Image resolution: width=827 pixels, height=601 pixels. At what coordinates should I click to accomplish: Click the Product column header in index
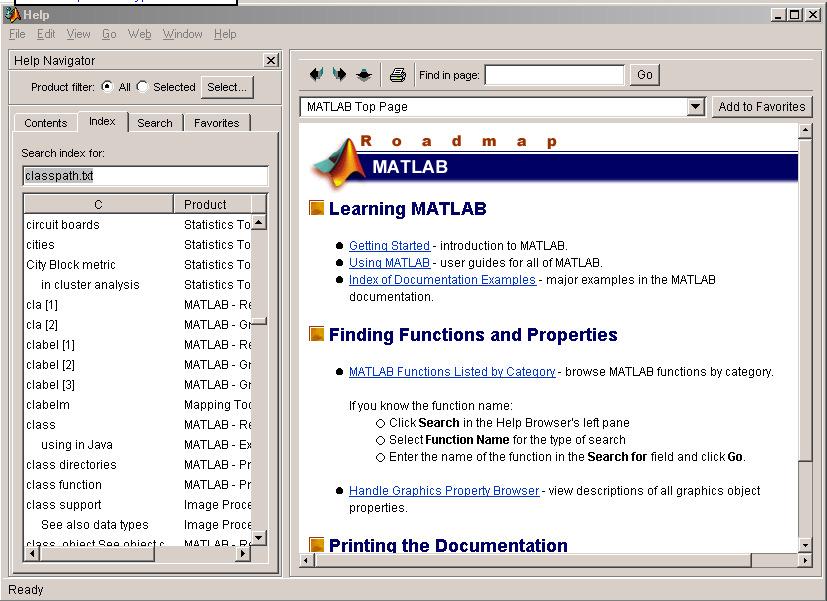pyautogui.click(x=213, y=204)
